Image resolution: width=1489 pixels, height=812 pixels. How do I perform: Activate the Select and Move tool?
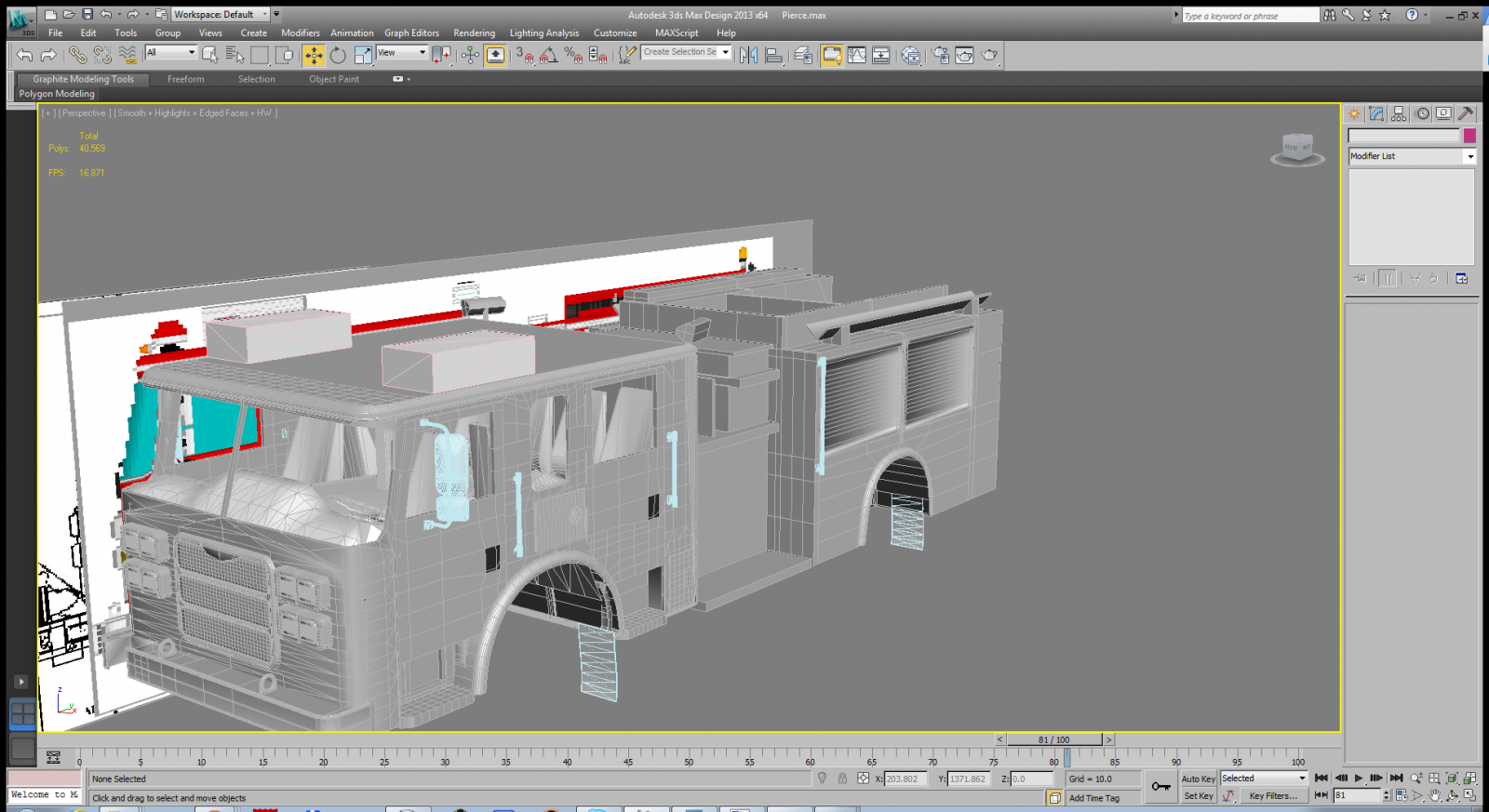click(314, 56)
